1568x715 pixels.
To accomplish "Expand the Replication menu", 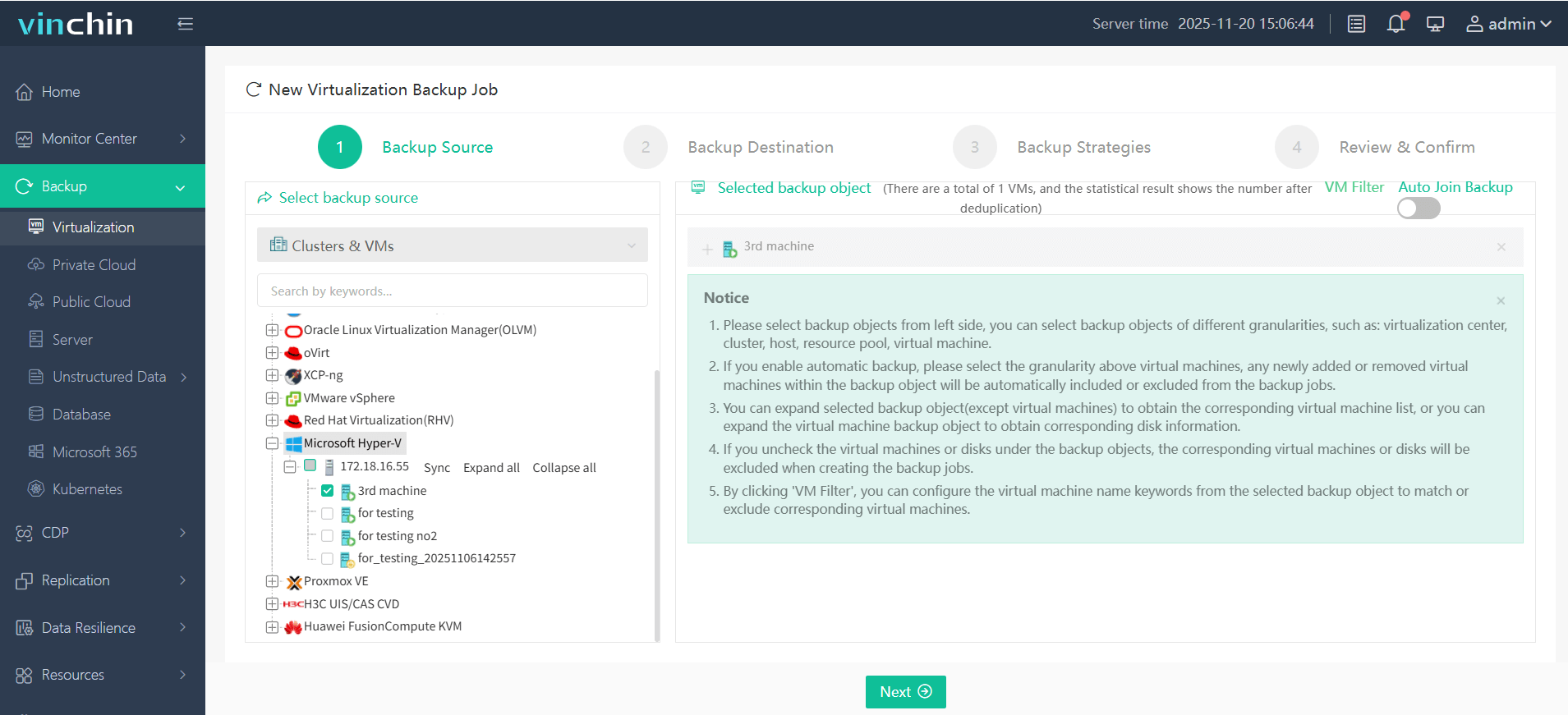I will [103, 580].
